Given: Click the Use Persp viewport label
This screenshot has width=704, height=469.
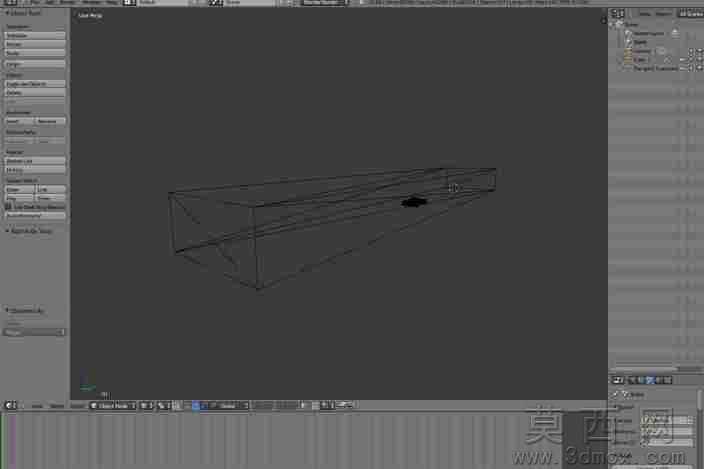Looking at the screenshot, I should pos(90,15).
